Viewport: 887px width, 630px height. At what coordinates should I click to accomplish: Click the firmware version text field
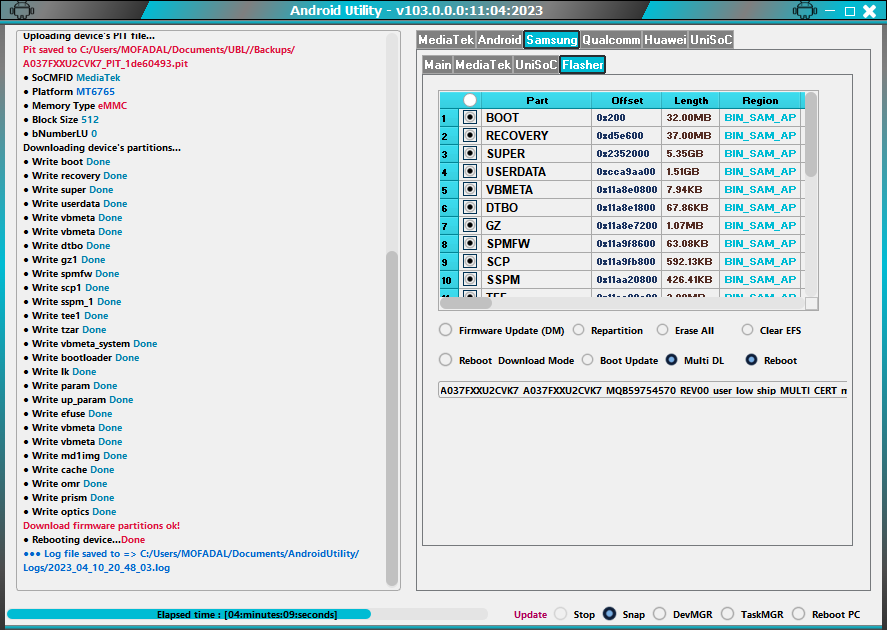click(643, 390)
